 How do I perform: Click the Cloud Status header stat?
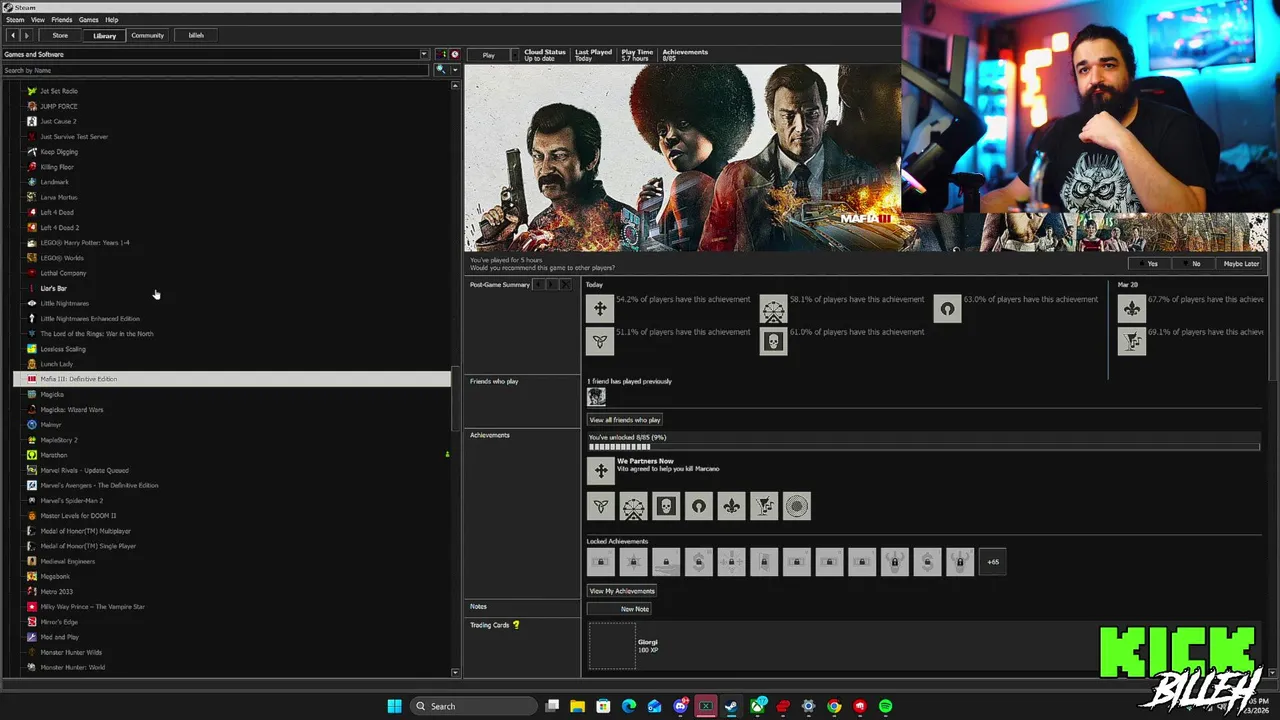(x=545, y=55)
